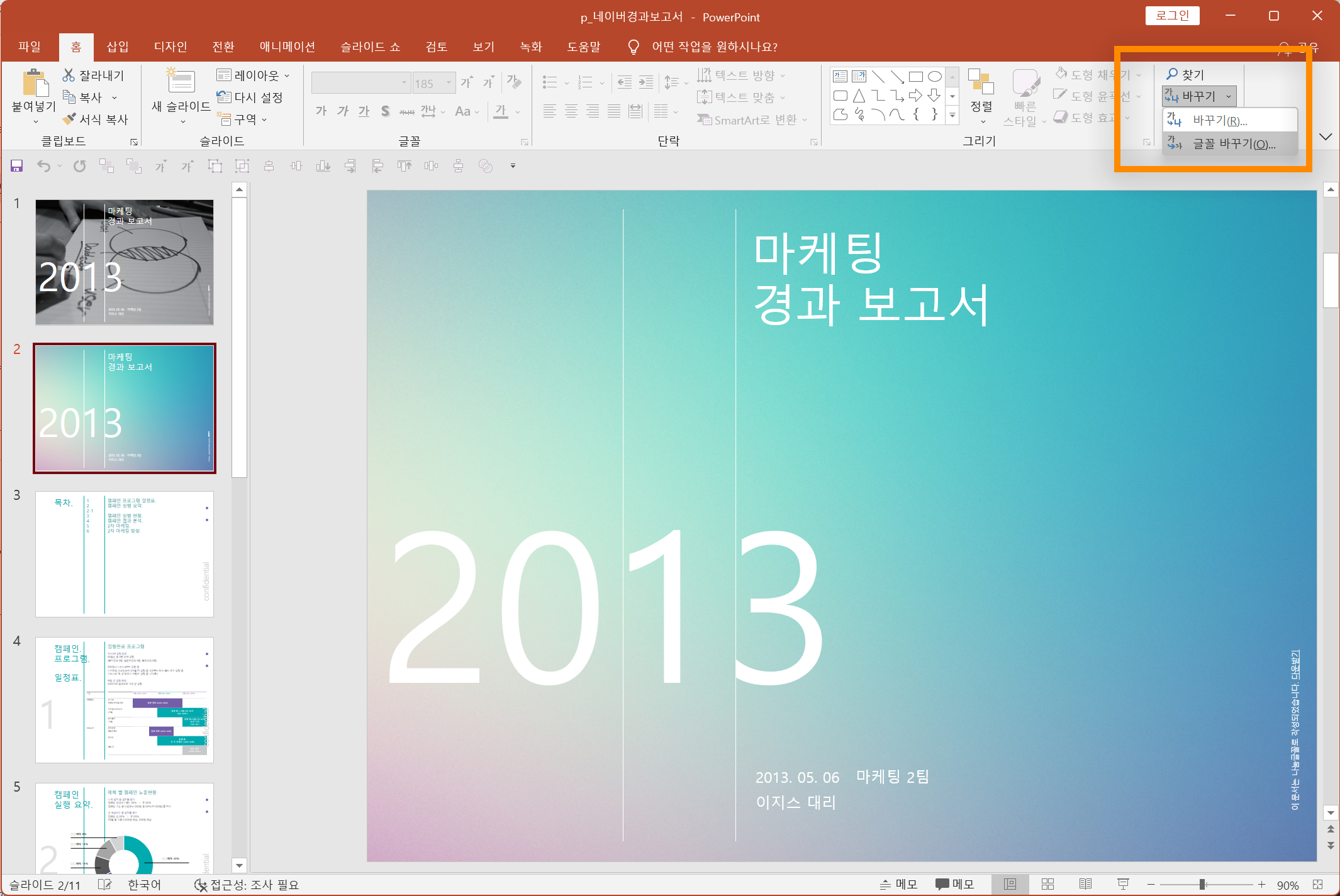Toggle the Notes (메모) pane in status bar
This screenshot has height=896, width=1340.
pos(898,884)
